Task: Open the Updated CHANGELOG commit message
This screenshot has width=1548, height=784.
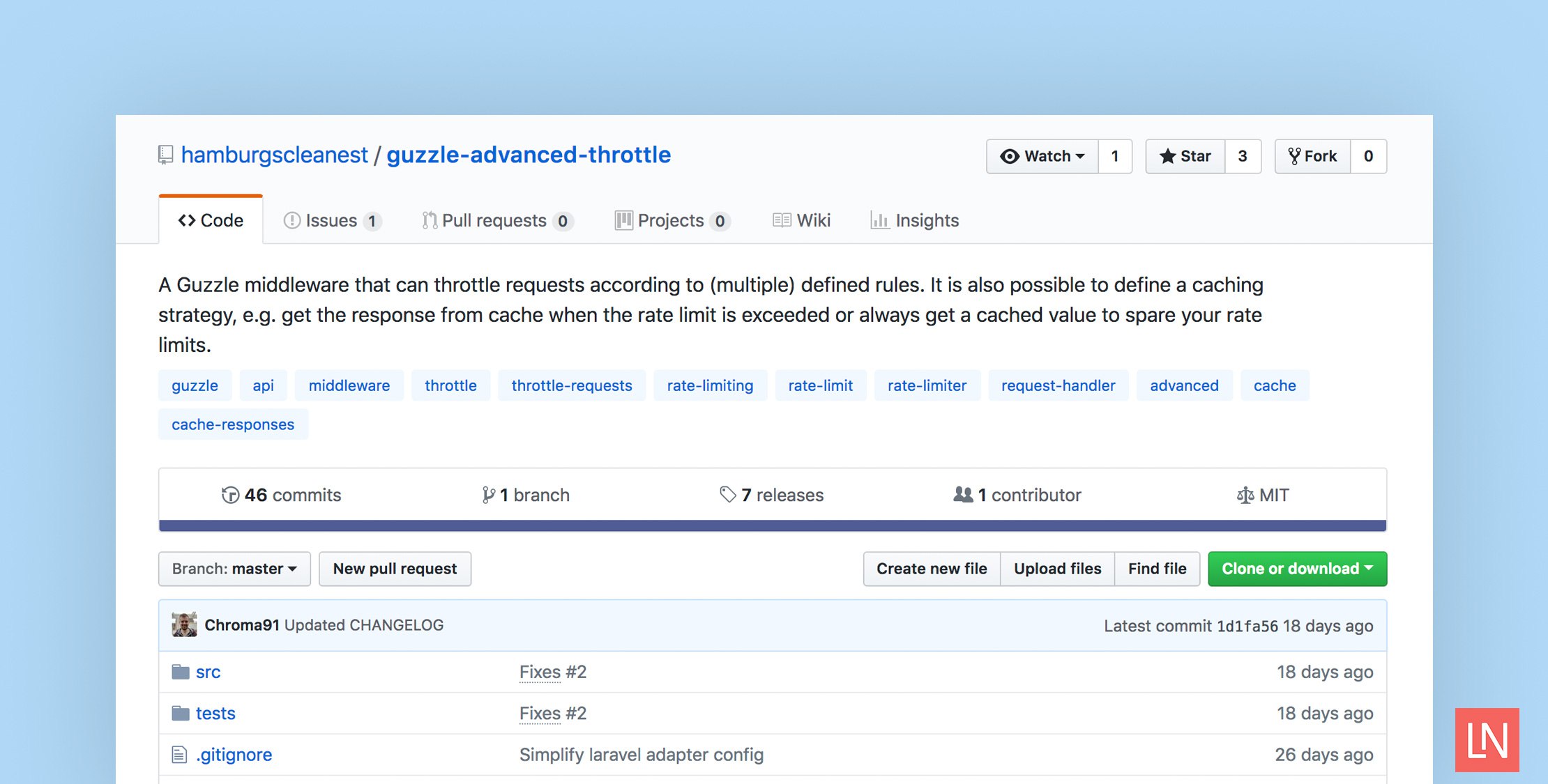Action: click(x=364, y=625)
